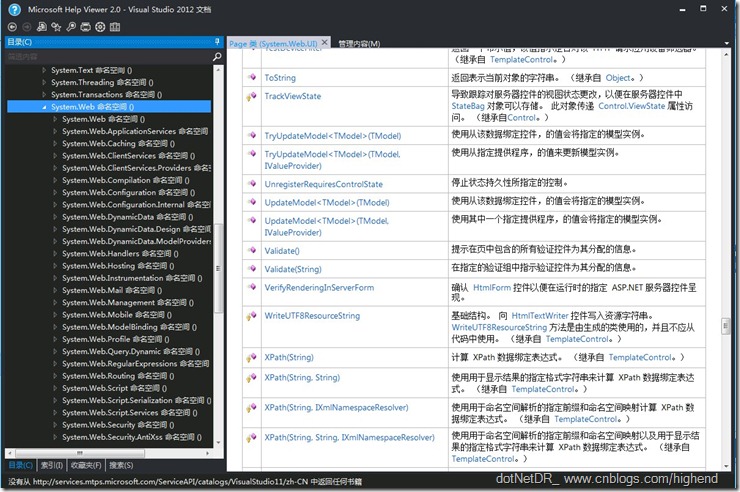Filter contents in the 筛选内容 input field
This screenshot has width=740, height=492.
(109, 57)
